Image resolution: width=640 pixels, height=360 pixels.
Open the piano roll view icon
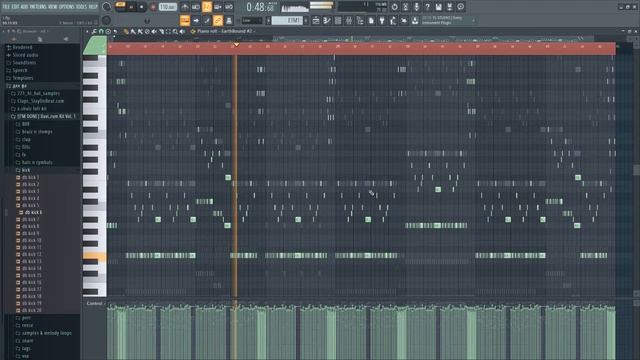(x=327, y=20)
